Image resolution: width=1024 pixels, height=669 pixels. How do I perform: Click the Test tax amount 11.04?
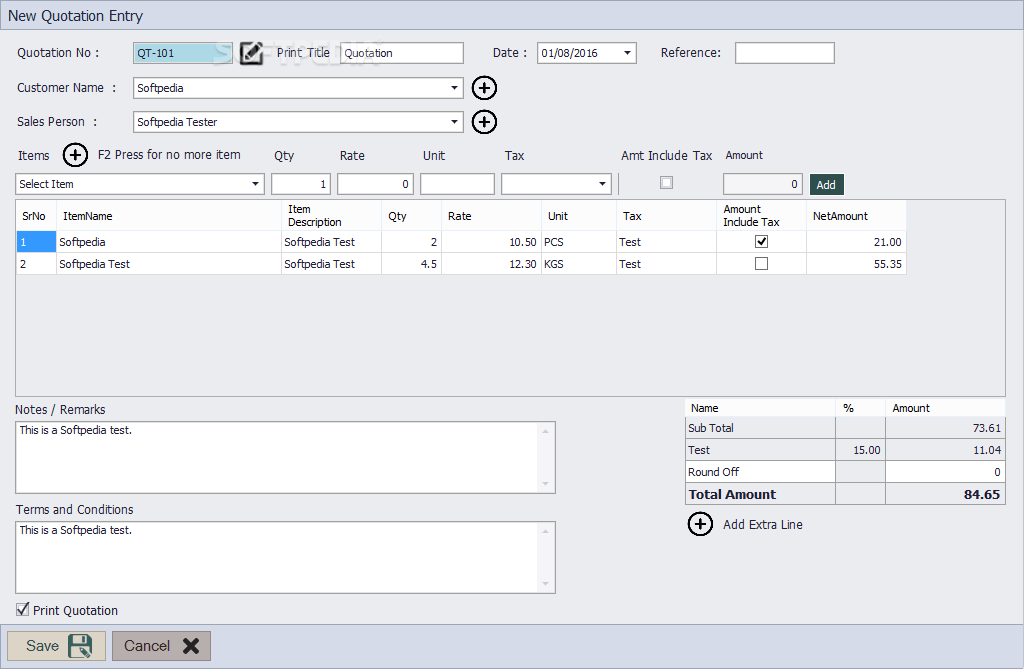point(945,450)
